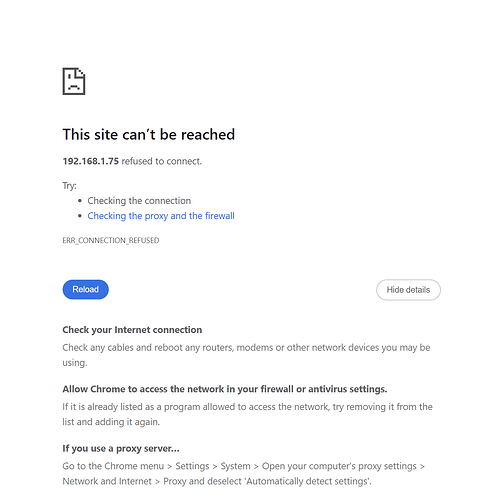489x500 pixels.
Task: Select the Check your Internet connection heading
Action: point(132,330)
